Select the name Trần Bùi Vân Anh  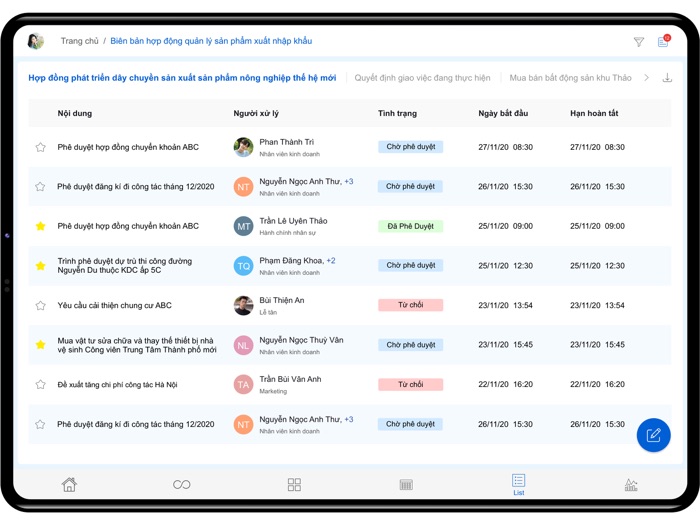[x=290, y=379]
